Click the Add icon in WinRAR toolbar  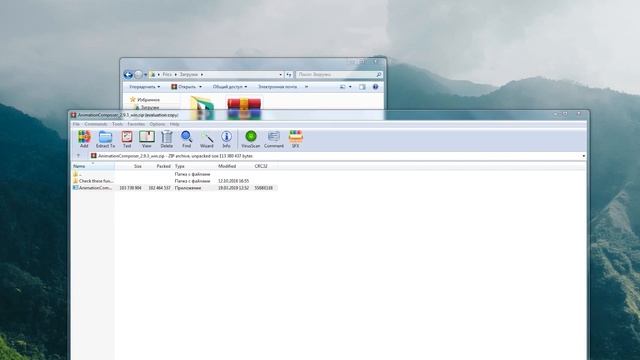(84, 139)
